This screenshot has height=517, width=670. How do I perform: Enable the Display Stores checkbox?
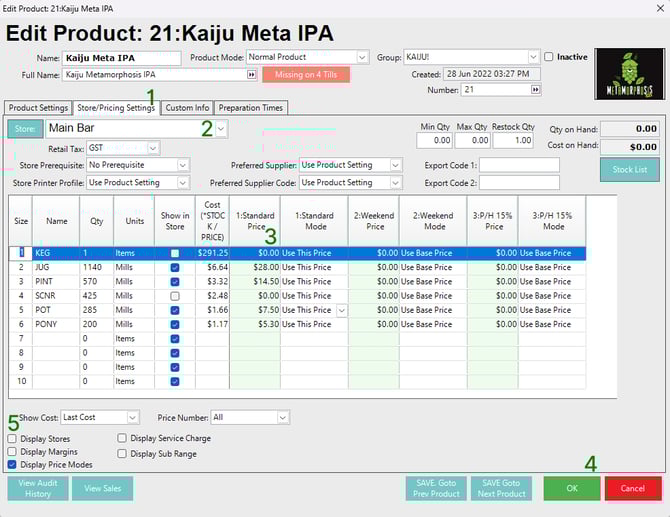point(12,438)
